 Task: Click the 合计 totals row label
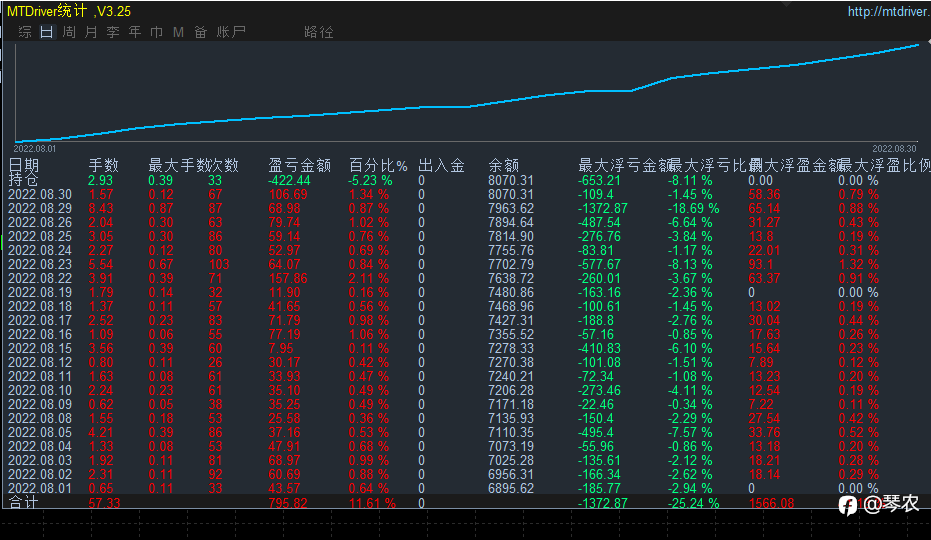click(x=23, y=502)
